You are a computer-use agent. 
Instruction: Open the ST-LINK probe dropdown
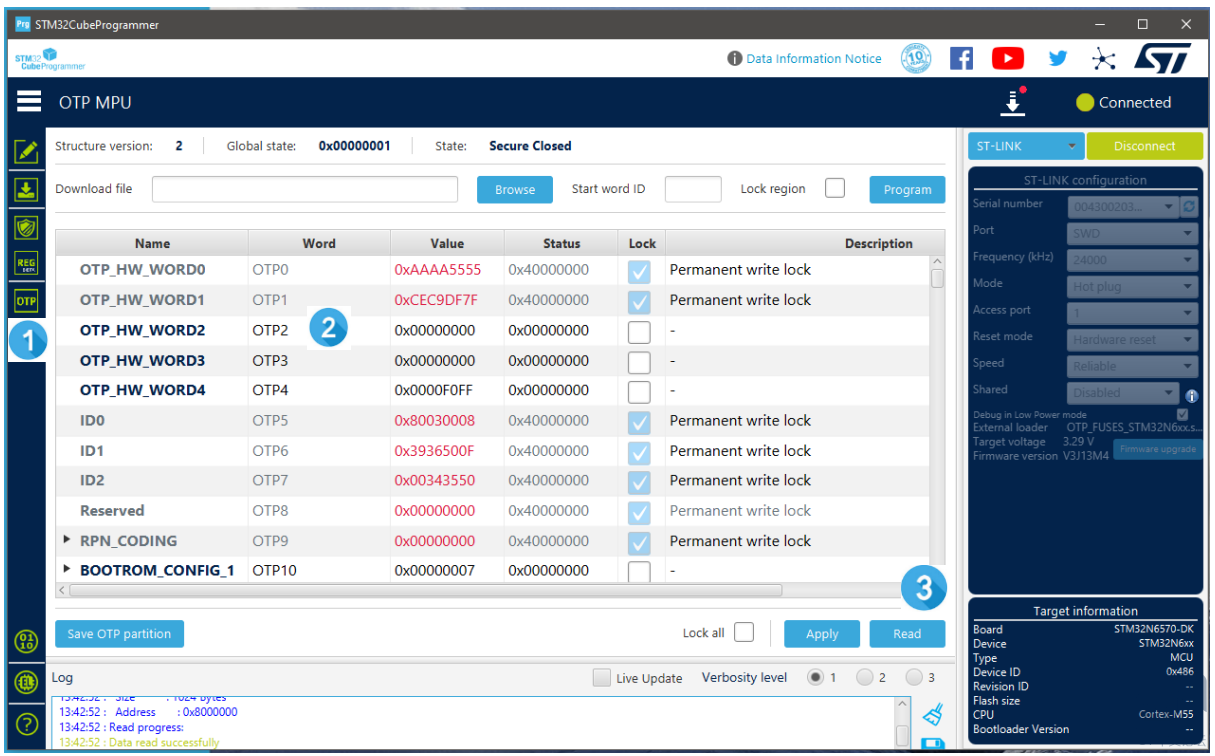(x=1026, y=146)
